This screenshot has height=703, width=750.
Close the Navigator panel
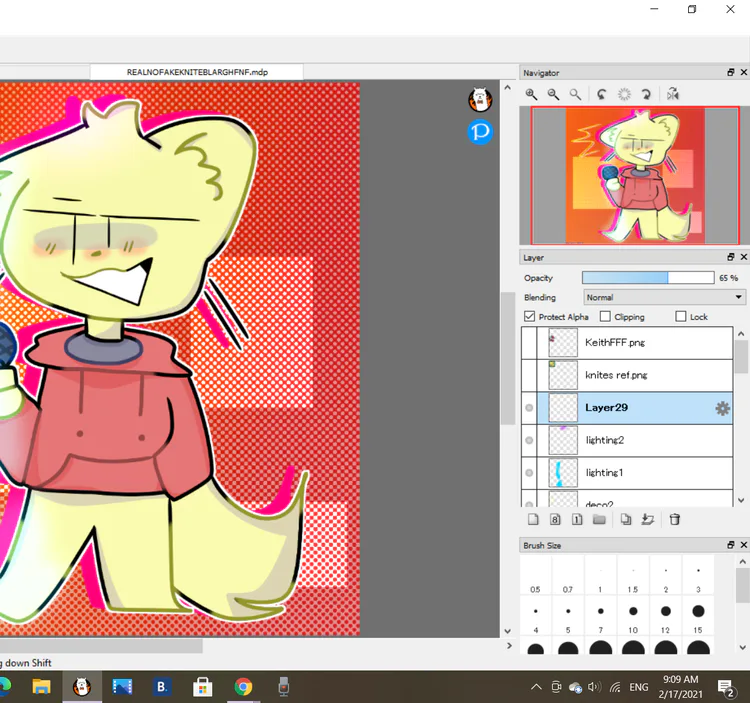click(744, 72)
